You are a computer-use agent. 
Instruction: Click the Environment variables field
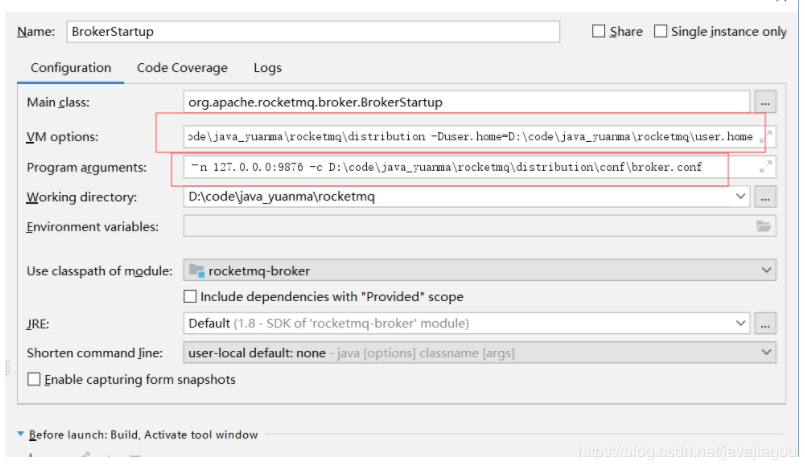480,227
